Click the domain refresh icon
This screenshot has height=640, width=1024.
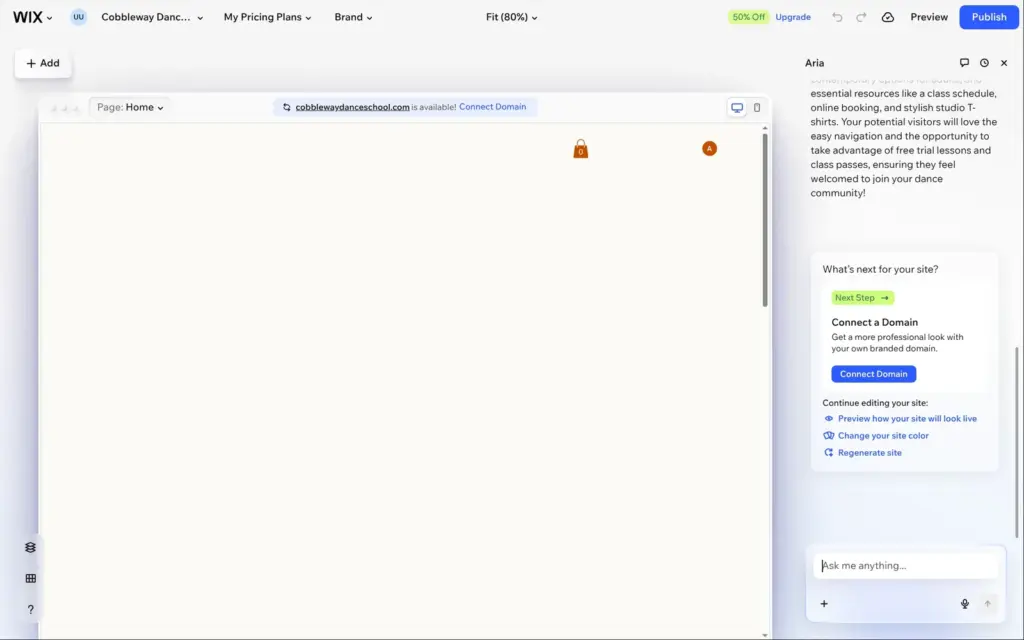point(286,107)
